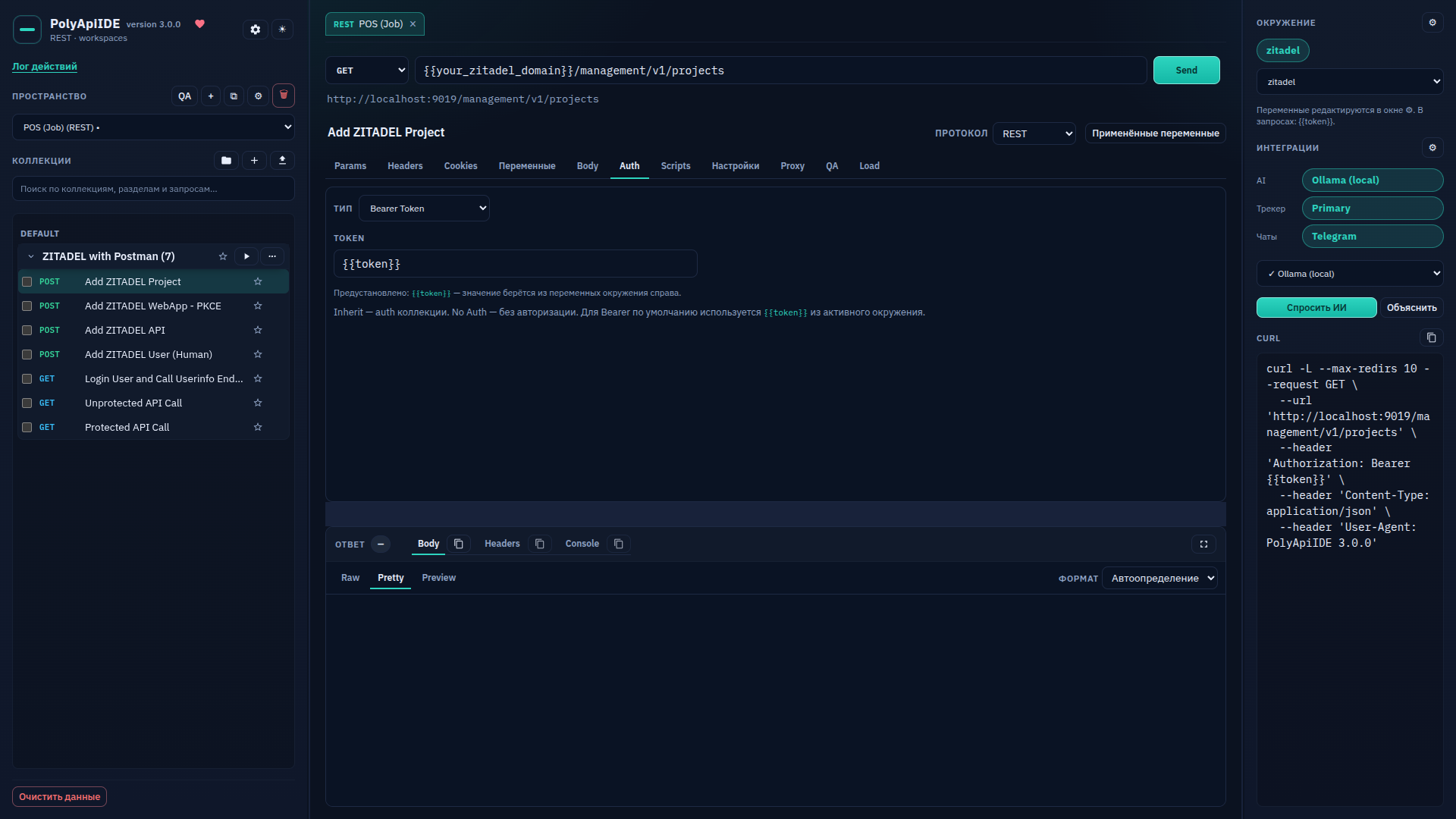Send the request
The height and width of the screenshot is (819, 1456).
click(1187, 71)
